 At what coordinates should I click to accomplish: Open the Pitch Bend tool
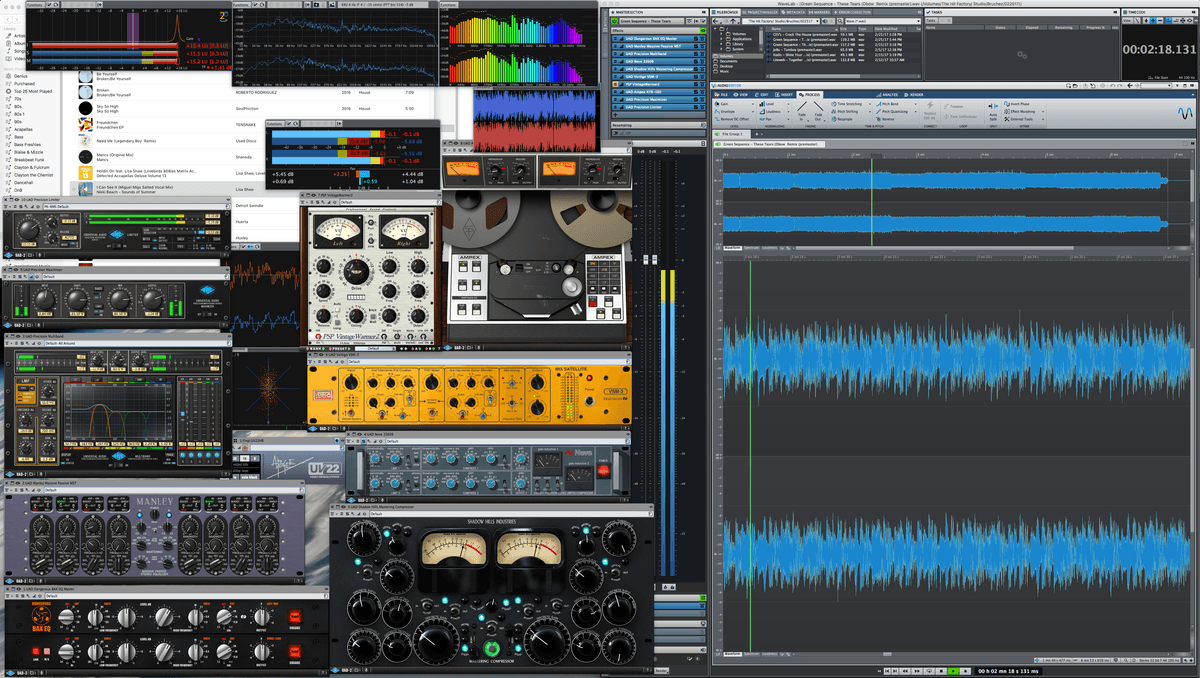coord(888,103)
